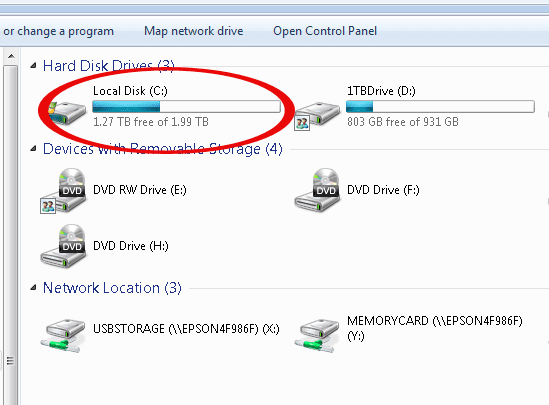Click the MEMORYCARD (\\EPSON4F986F) label text
The width and height of the screenshot is (549, 405).
pyautogui.click(x=435, y=321)
